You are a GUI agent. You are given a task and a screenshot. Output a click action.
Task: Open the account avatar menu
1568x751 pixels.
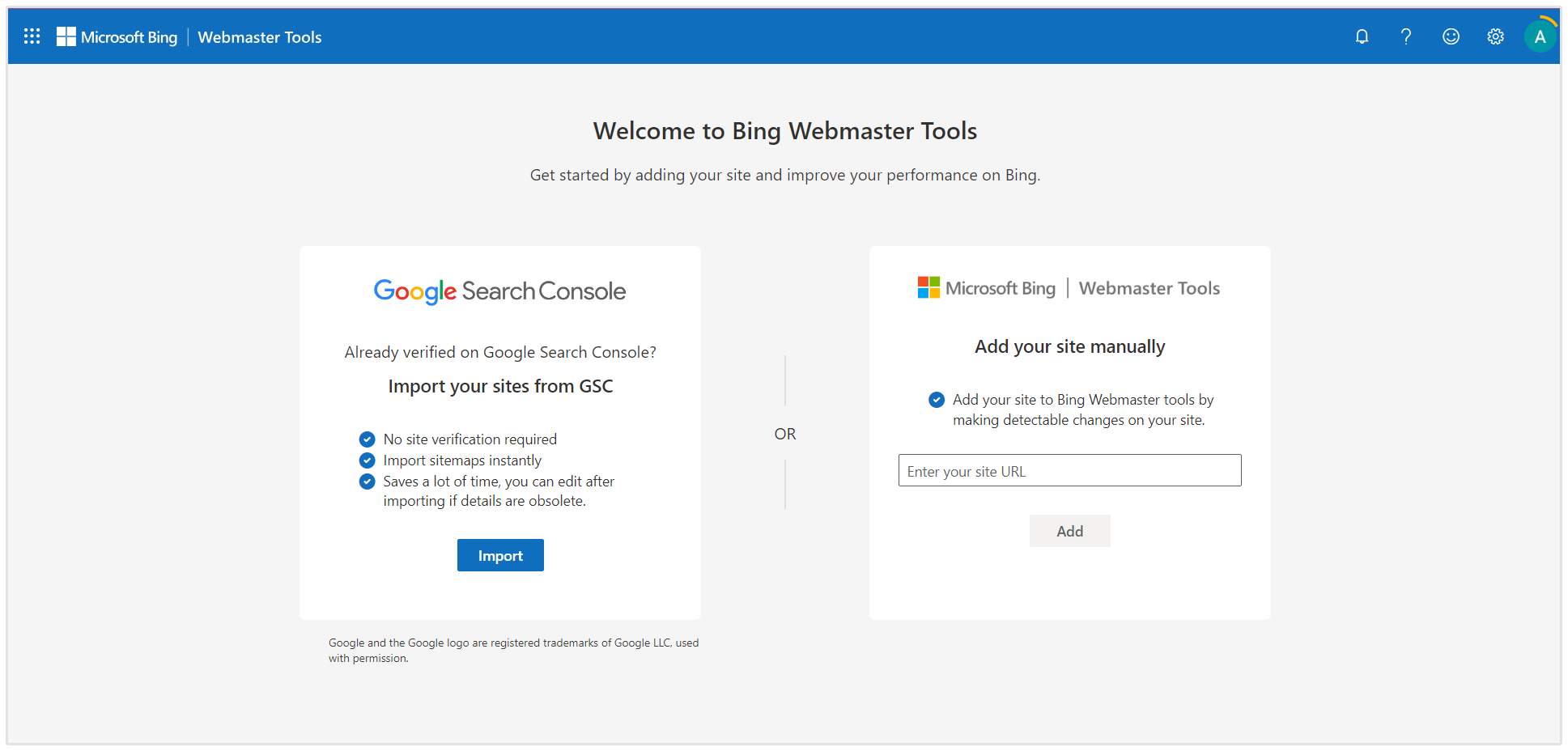[1540, 36]
